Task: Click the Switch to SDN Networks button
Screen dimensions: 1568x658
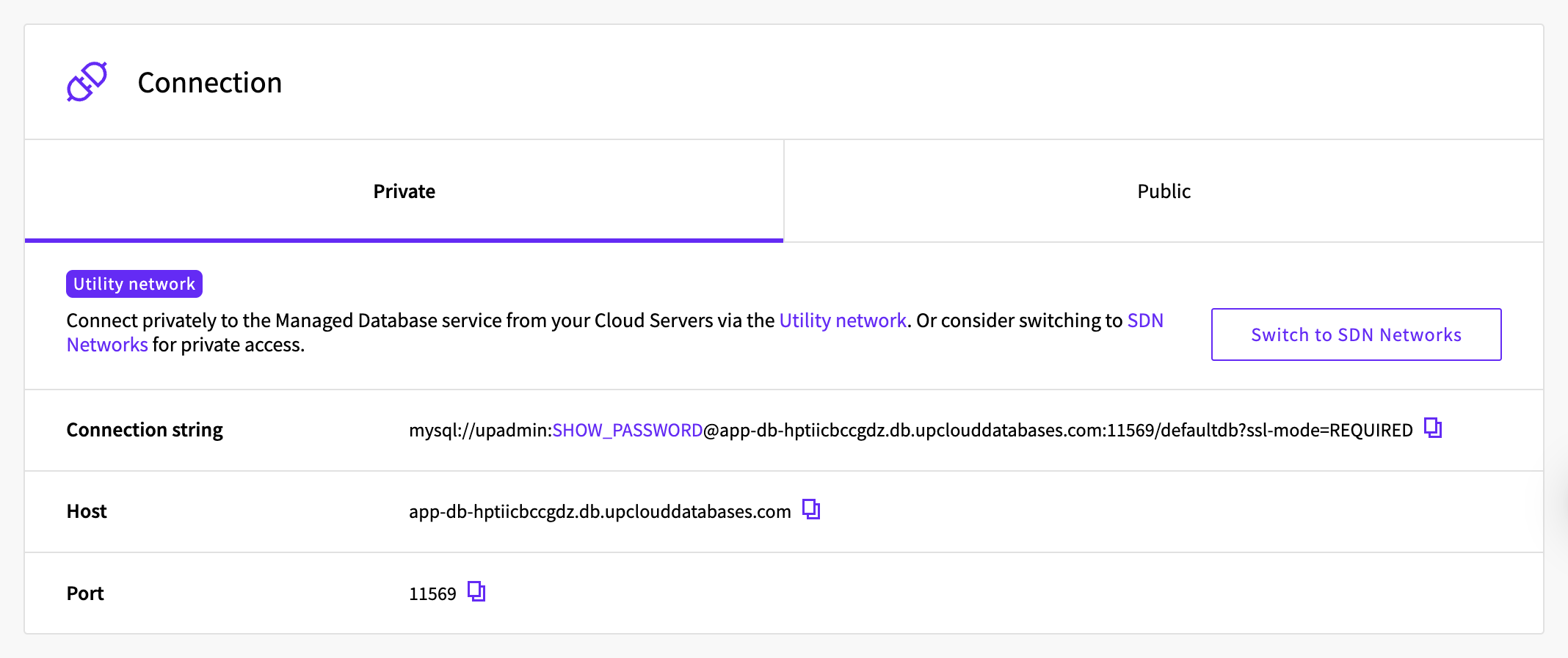Action: 1356,335
